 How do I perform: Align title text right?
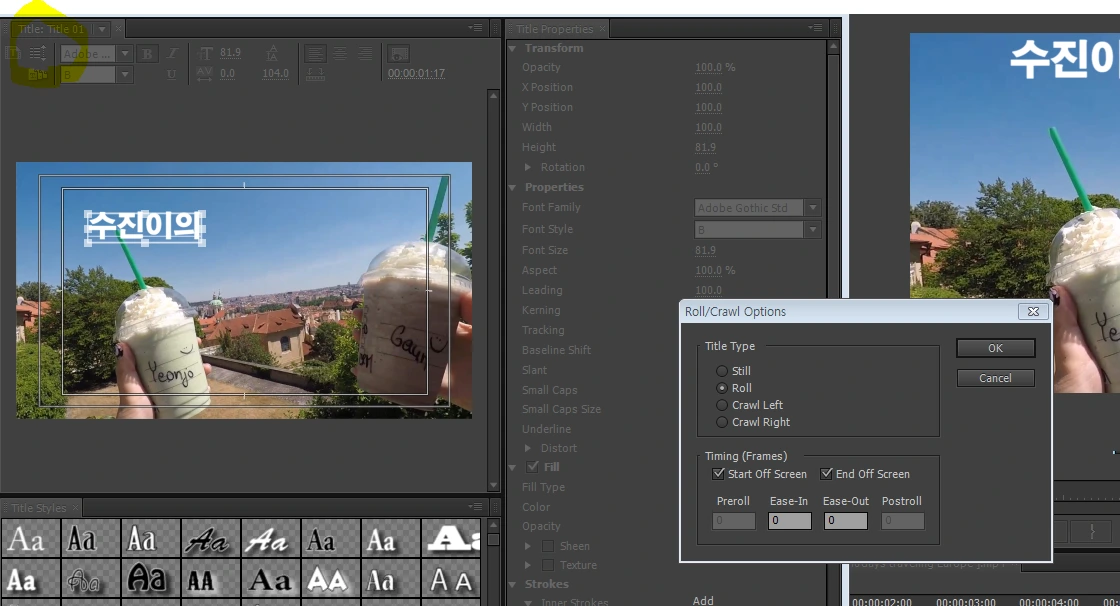coord(365,54)
